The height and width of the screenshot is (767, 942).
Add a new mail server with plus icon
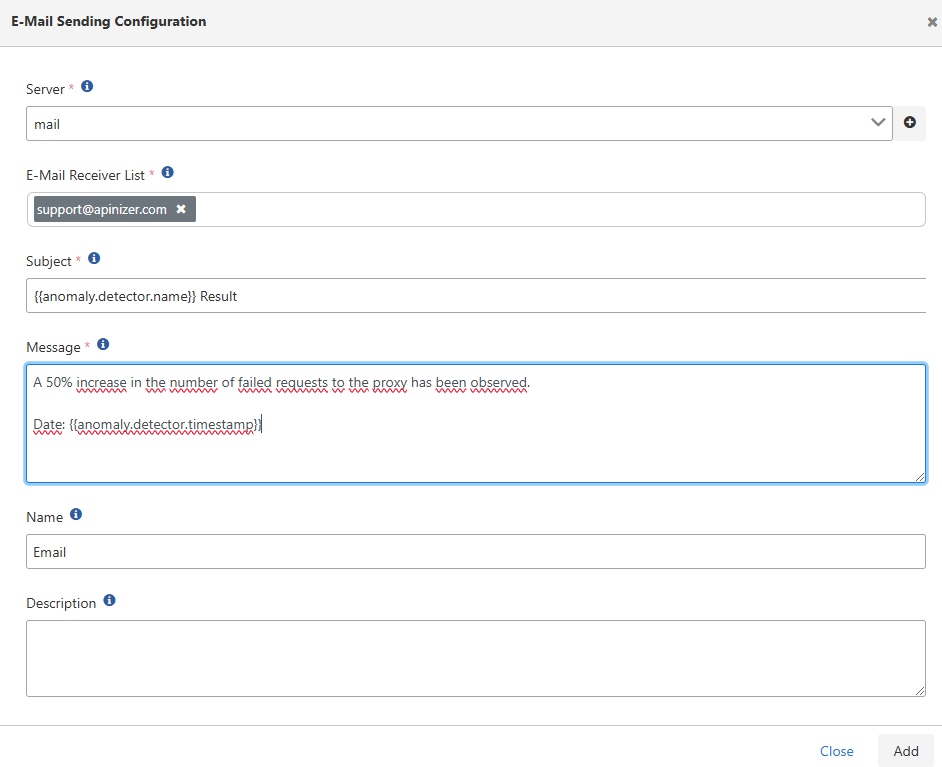point(909,123)
